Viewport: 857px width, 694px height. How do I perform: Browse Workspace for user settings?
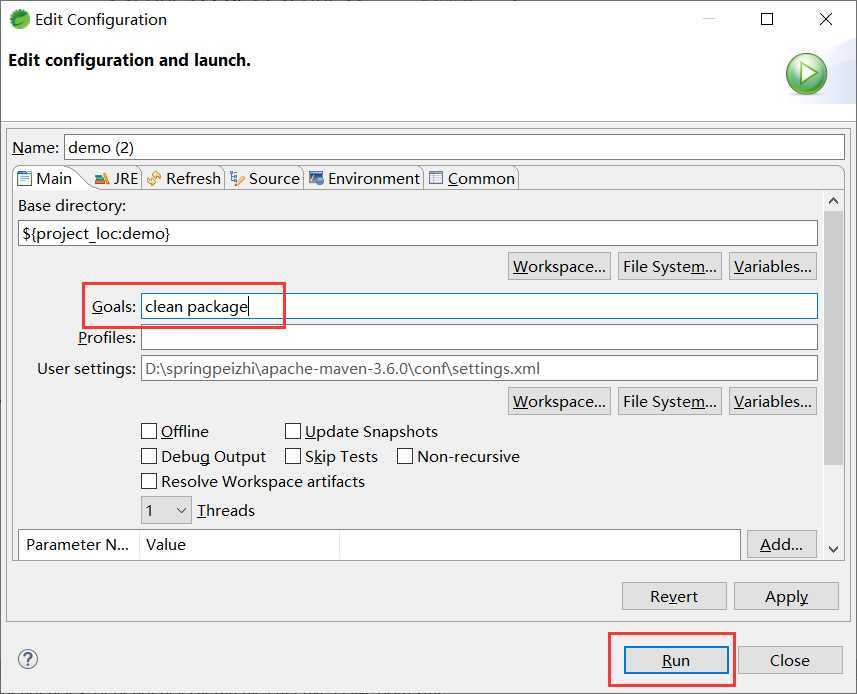pyautogui.click(x=559, y=401)
